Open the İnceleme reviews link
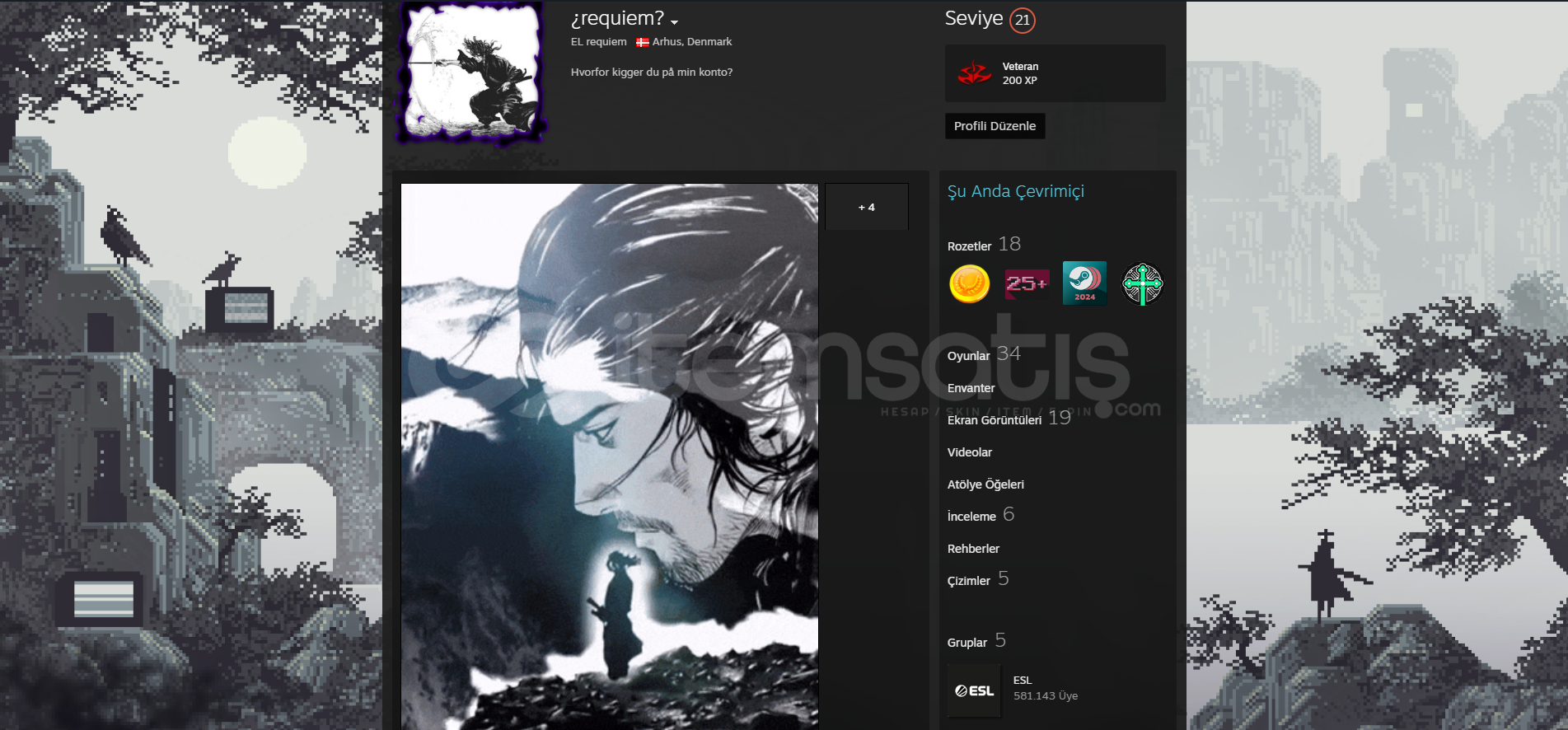 click(971, 517)
